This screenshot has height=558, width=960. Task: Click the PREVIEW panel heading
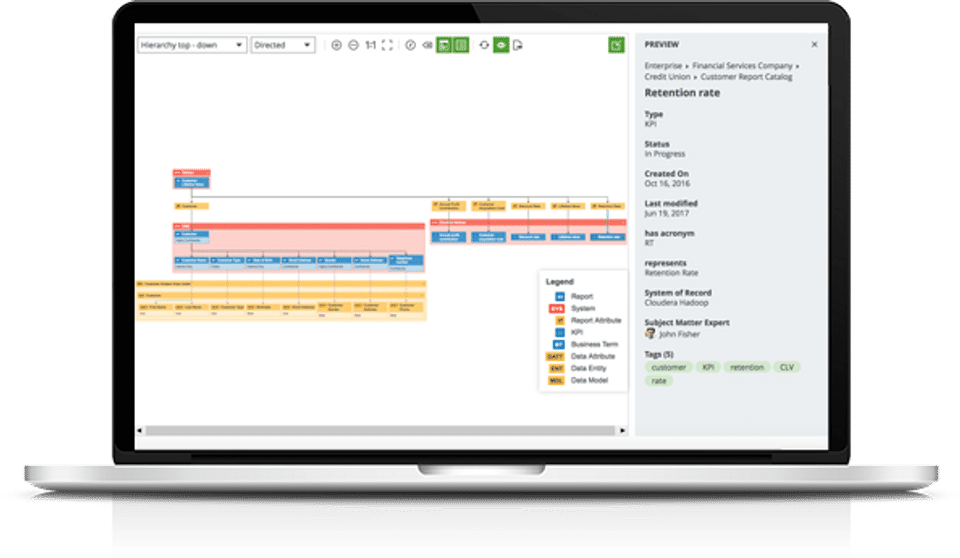click(x=662, y=45)
